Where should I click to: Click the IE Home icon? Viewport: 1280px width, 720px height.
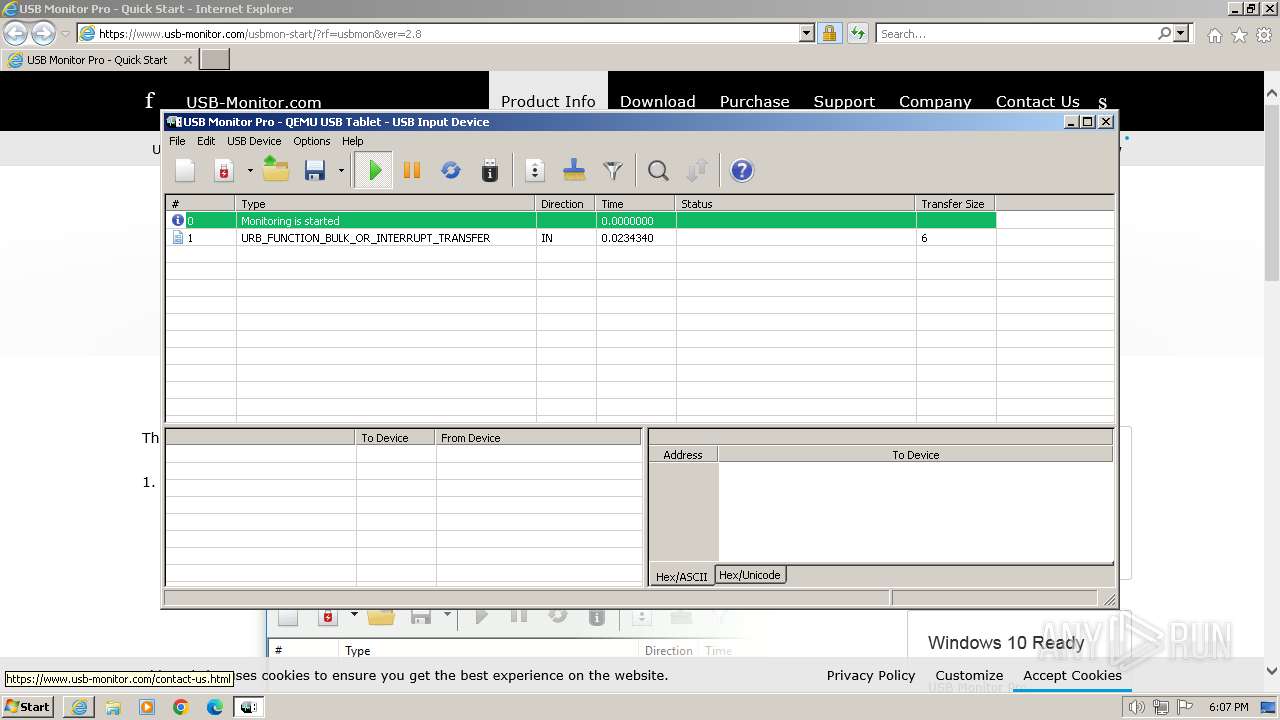(x=1214, y=35)
